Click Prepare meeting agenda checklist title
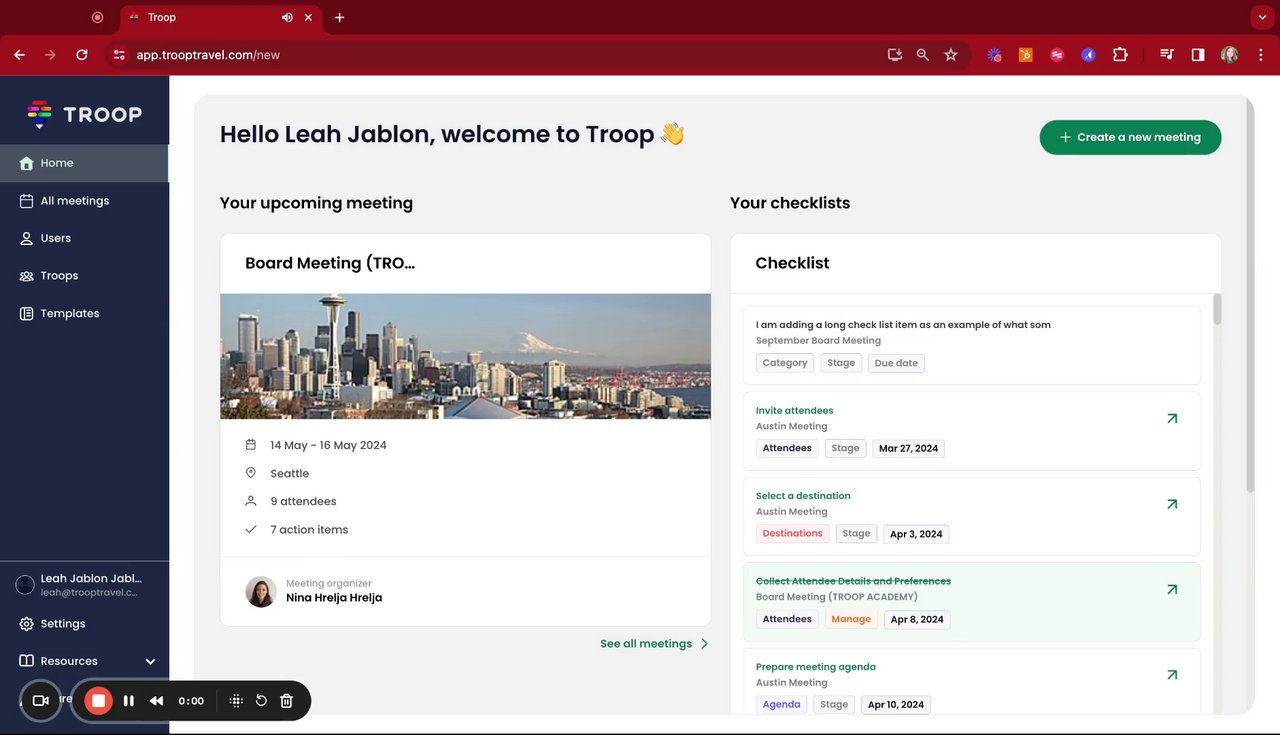Viewport: 1280px width, 735px height. coord(816,667)
